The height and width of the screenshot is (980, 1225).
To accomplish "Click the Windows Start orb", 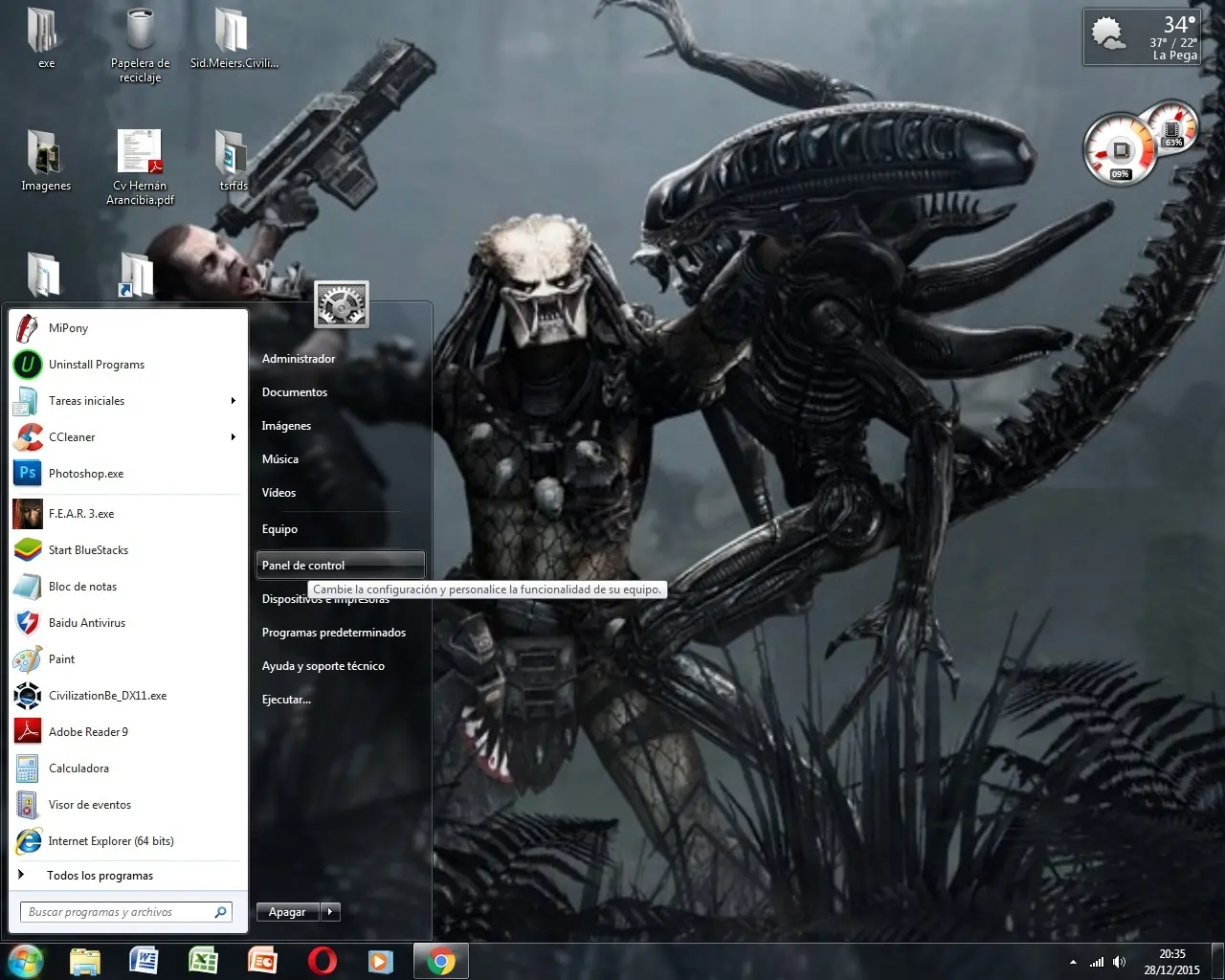I will click(25, 961).
